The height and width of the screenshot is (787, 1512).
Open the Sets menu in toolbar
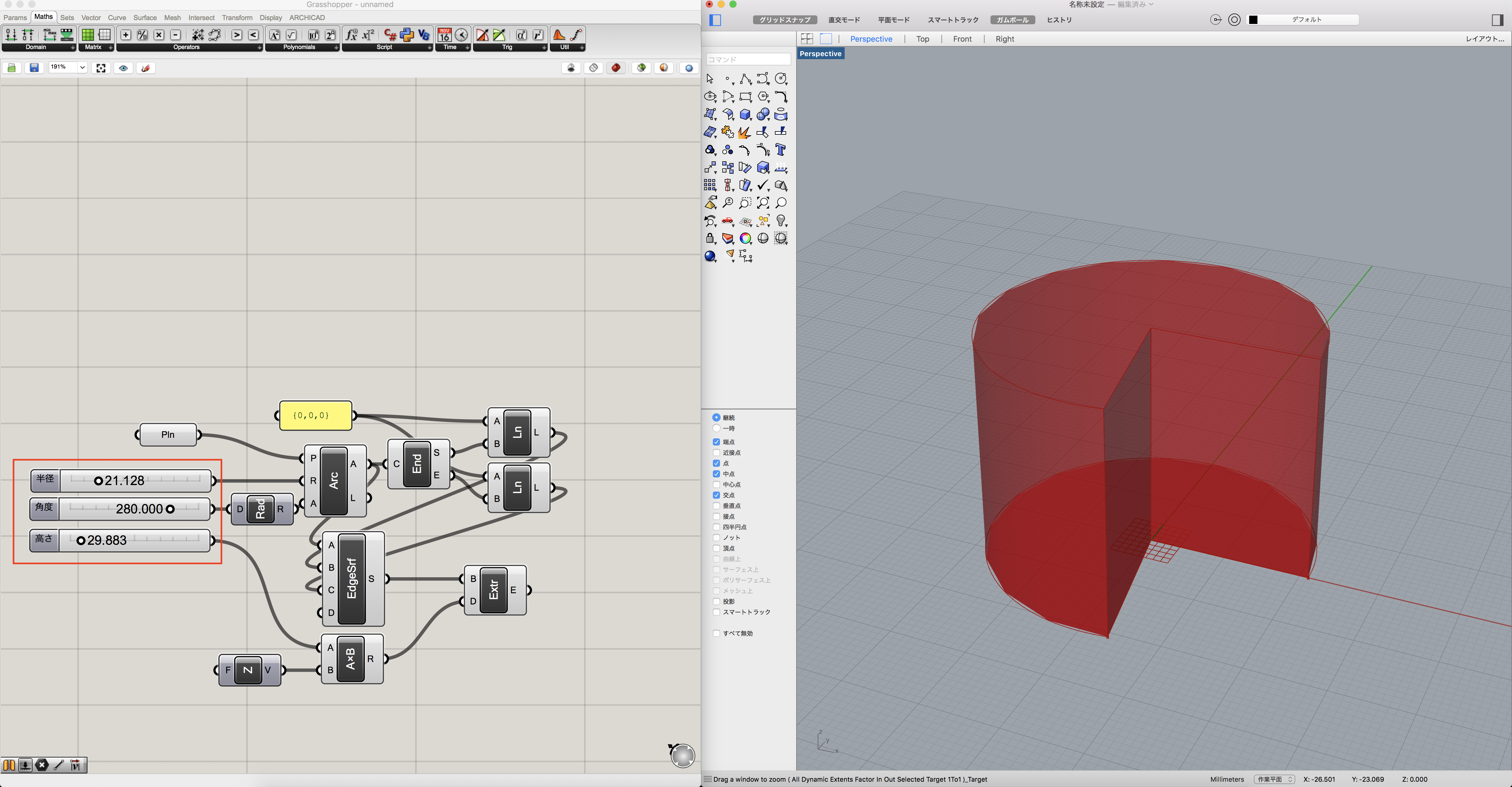[65, 17]
